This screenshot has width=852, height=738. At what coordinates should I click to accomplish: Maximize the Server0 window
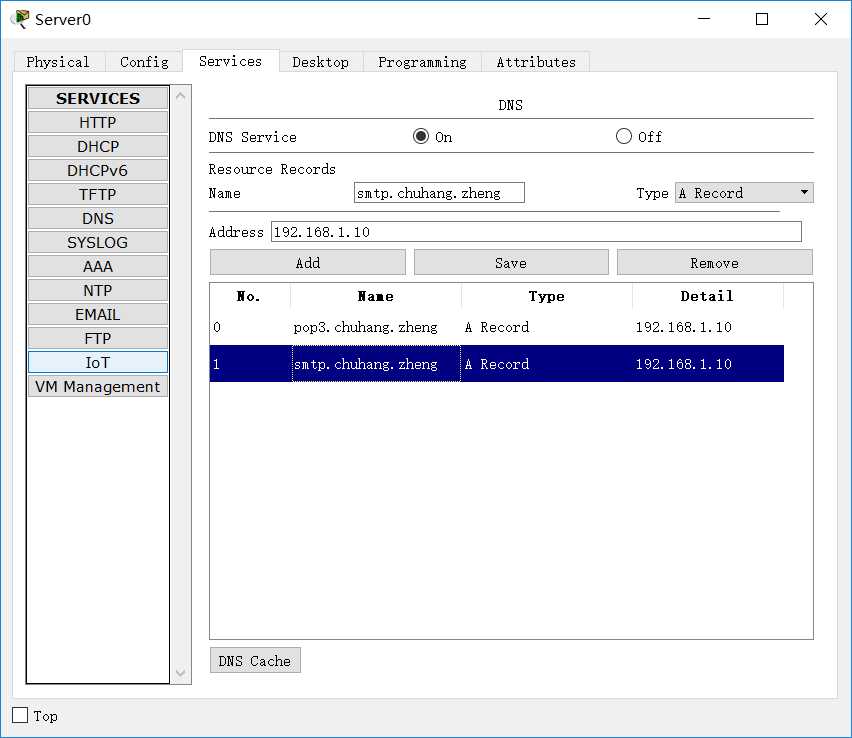(x=762, y=19)
